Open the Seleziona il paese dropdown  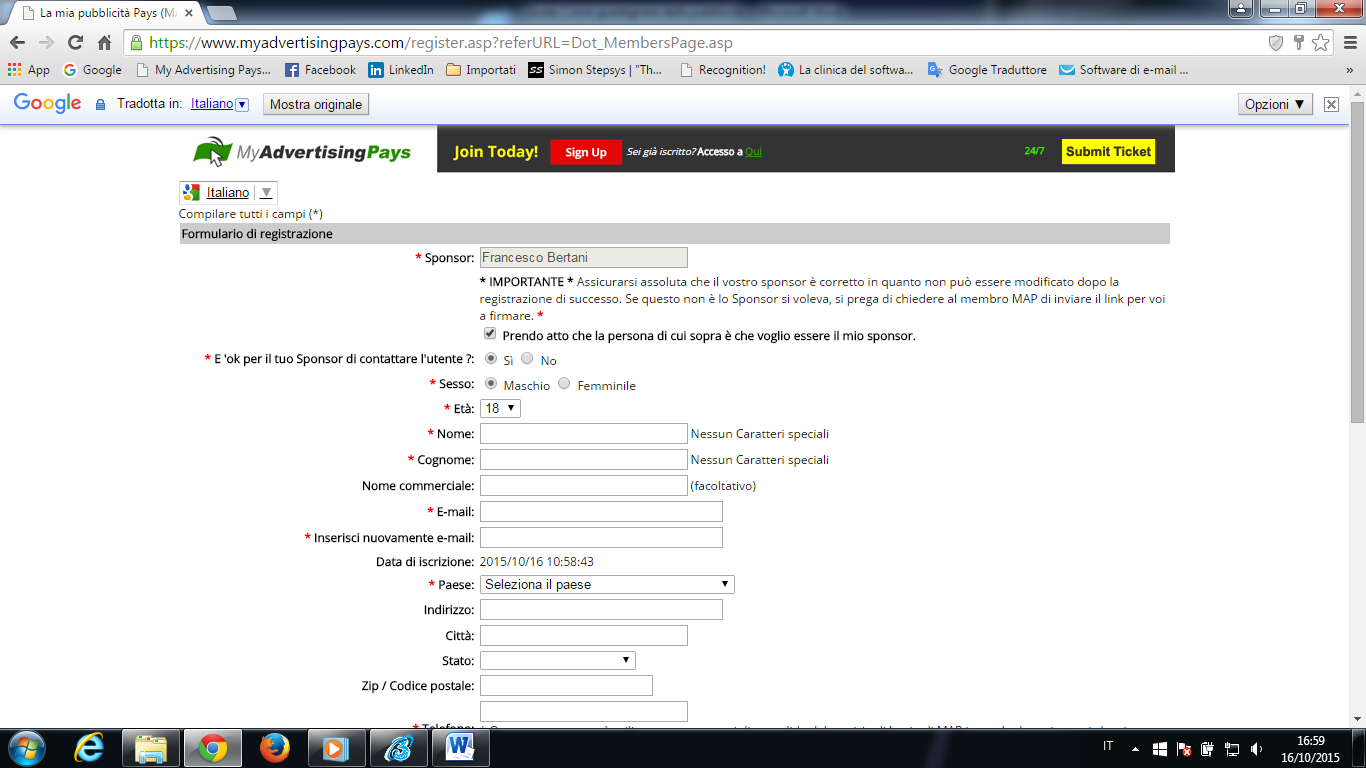pyautogui.click(x=607, y=584)
